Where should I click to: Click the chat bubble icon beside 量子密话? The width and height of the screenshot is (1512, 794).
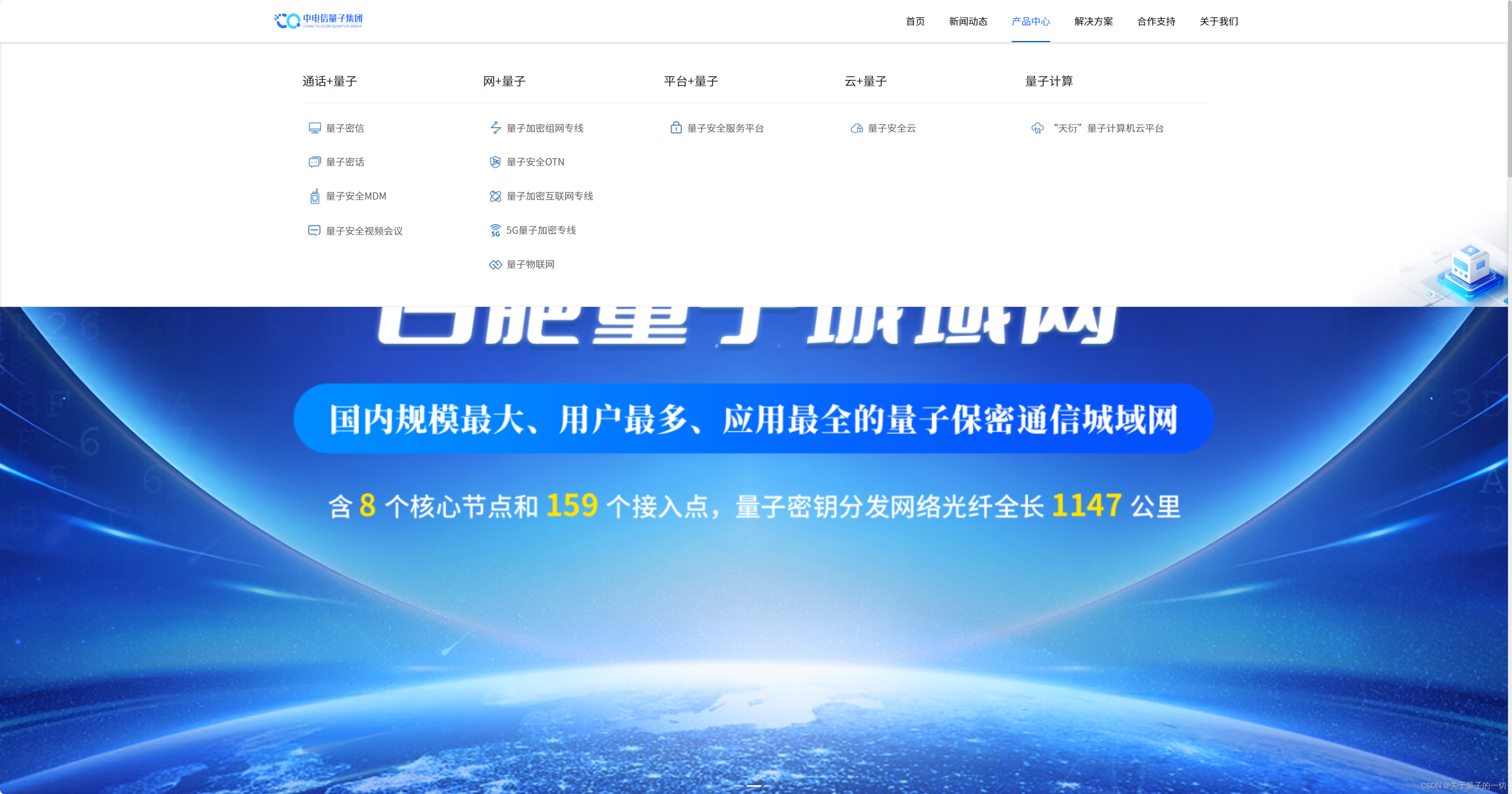pos(315,162)
